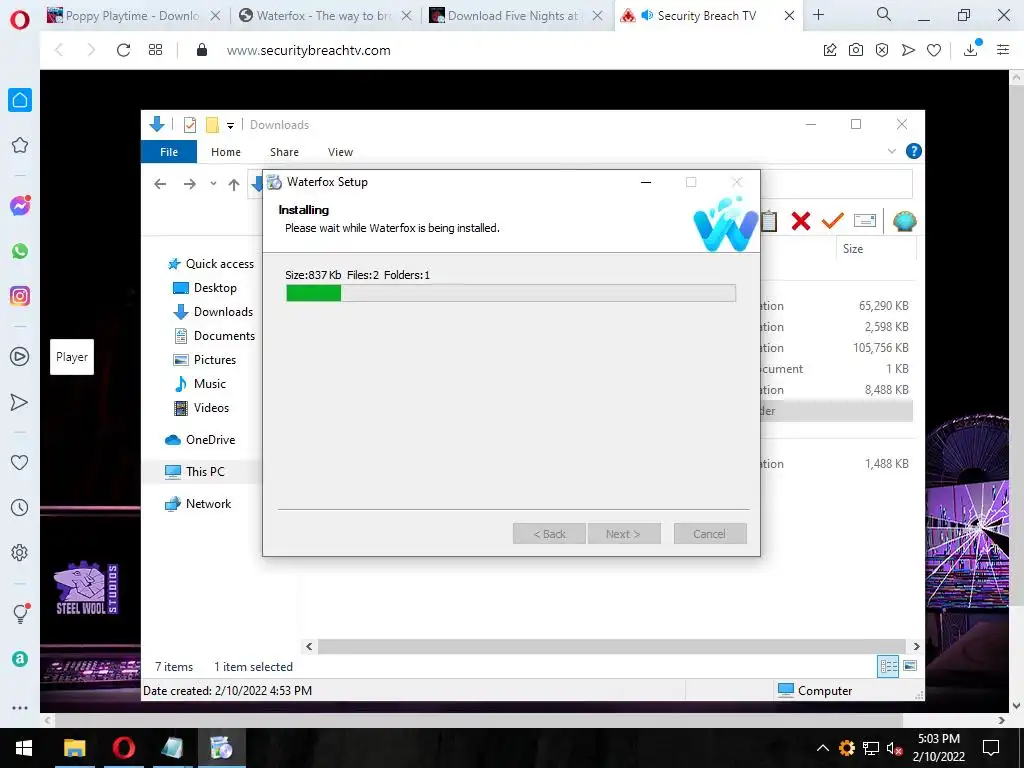The height and width of the screenshot is (768, 1024).
Task: Open Quick Access Toolbar customize dropdown
Action: (x=231, y=125)
